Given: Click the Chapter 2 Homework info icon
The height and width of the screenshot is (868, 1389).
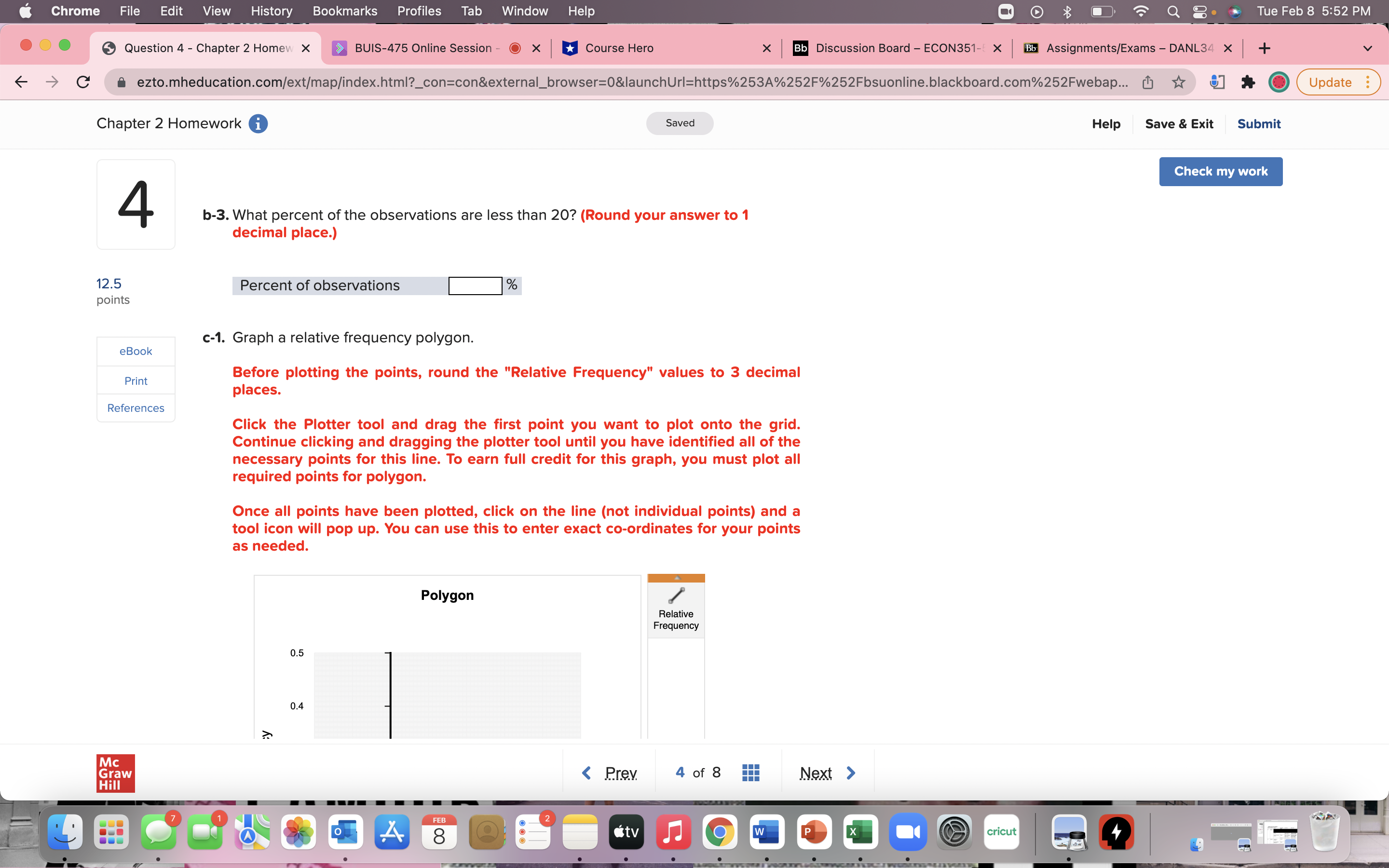Looking at the screenshot, I should [x=258, y=123].
